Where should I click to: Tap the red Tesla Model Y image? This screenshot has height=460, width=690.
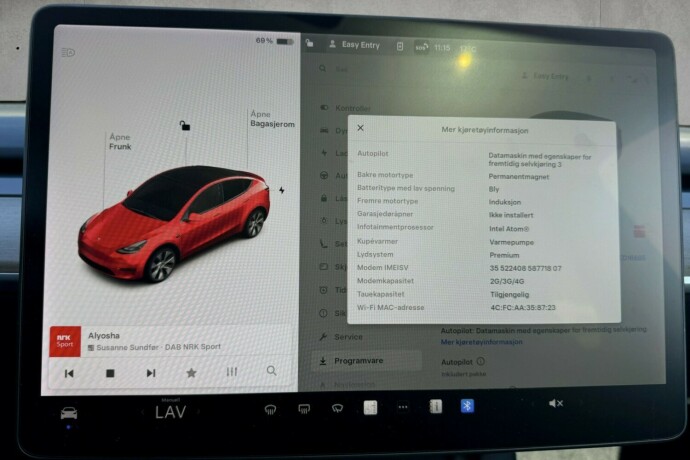tap(174, 224)
